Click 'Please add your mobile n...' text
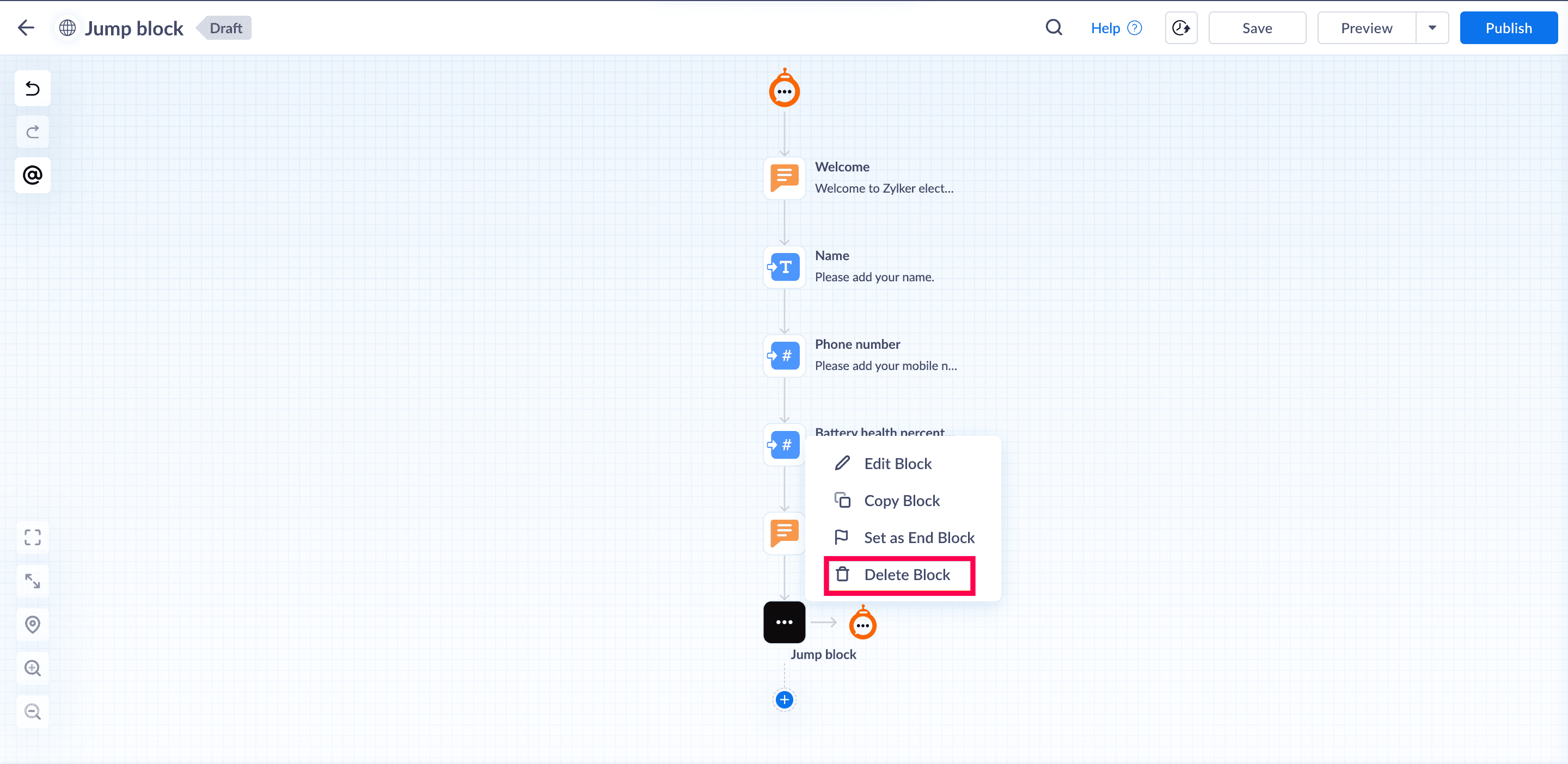 point(886,366)
